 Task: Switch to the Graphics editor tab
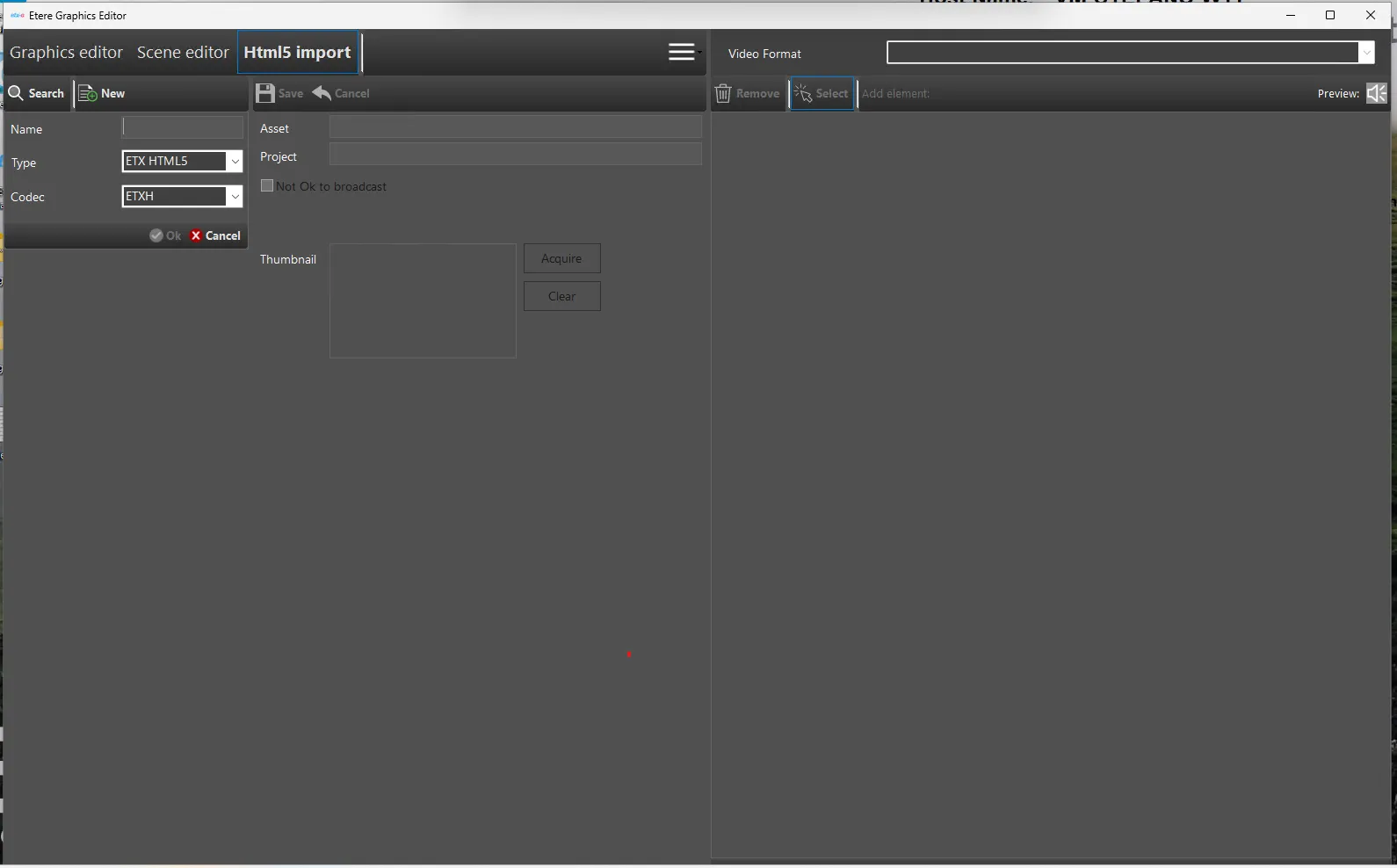point(66,53)
